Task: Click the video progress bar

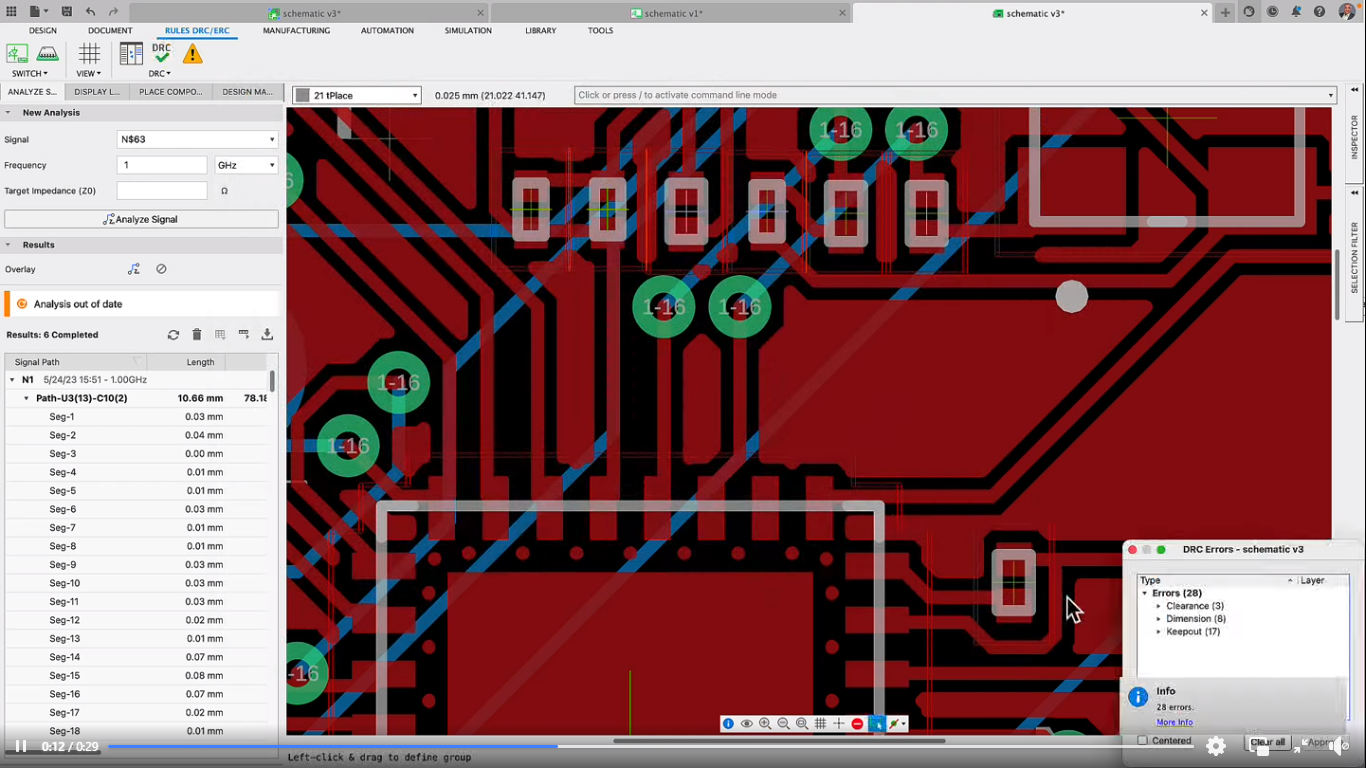Action: click(650, 746)
